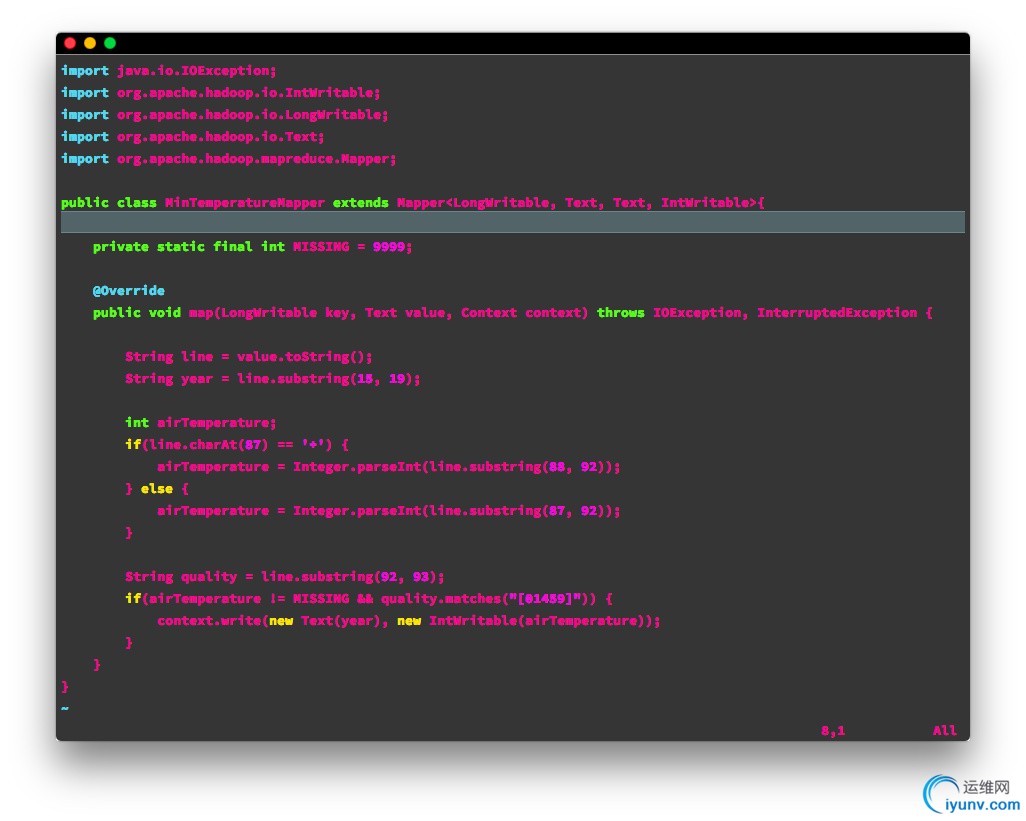Click the MISSING constant declaration
This screenshot has width=1026, height=821.
coord(253,247)
